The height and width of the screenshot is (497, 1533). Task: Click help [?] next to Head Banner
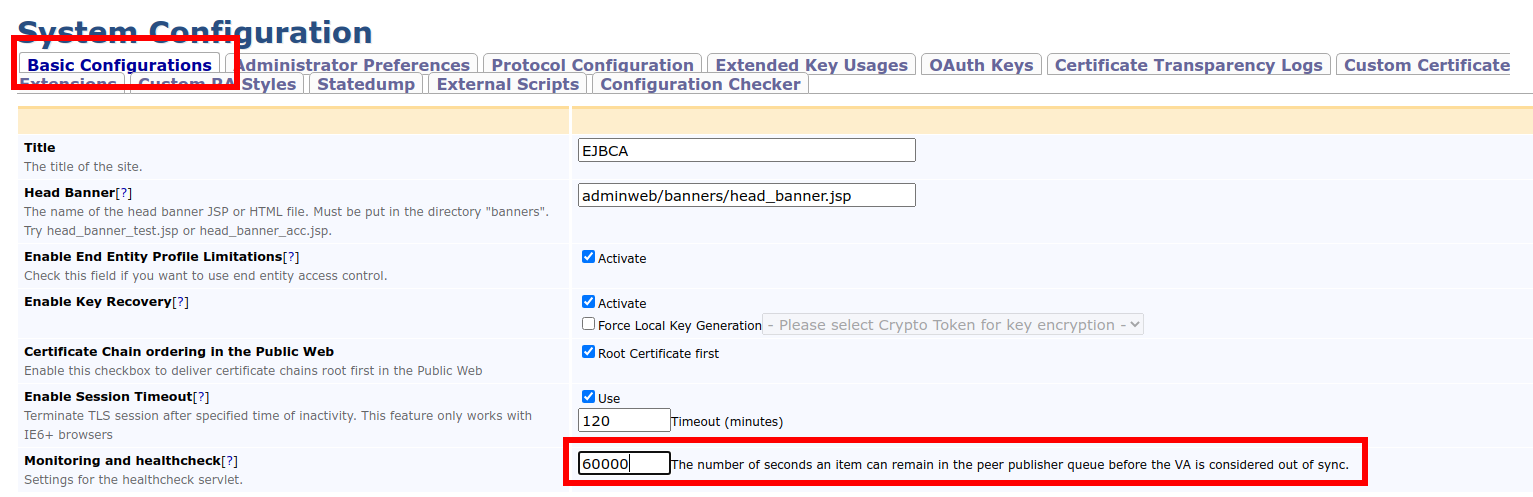(x=123, y=192)
